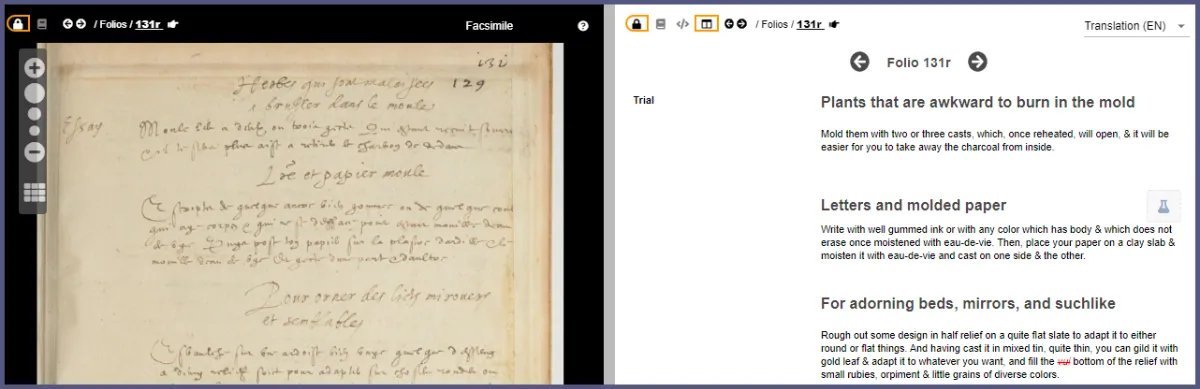Open book mode in the facsimile pane
The height and width of the screenshot is (389, 1200).
pyautogui.click(x=42, y=23)
